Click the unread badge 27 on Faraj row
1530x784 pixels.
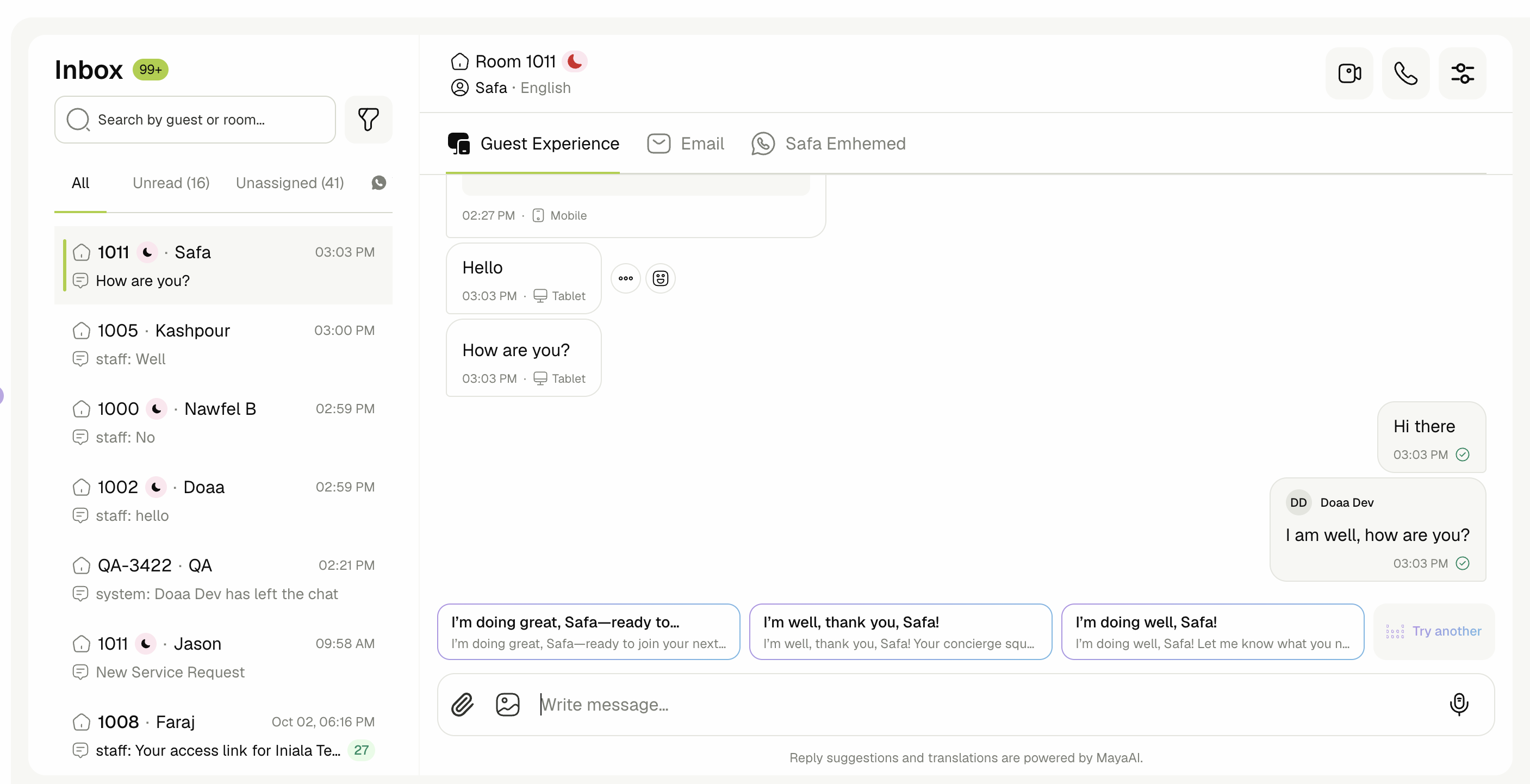361,750
